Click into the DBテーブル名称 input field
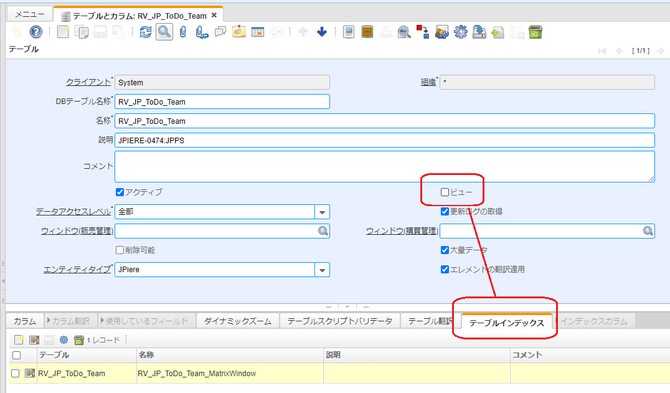 [222, 102]
